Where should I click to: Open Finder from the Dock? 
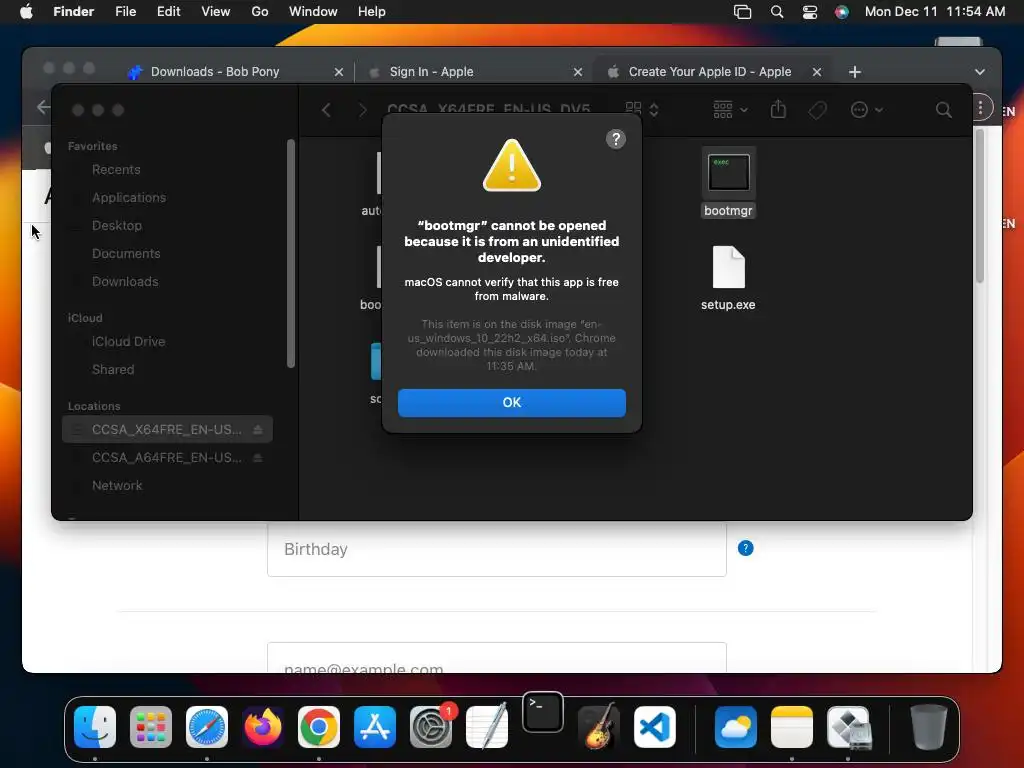coord(95,727)
